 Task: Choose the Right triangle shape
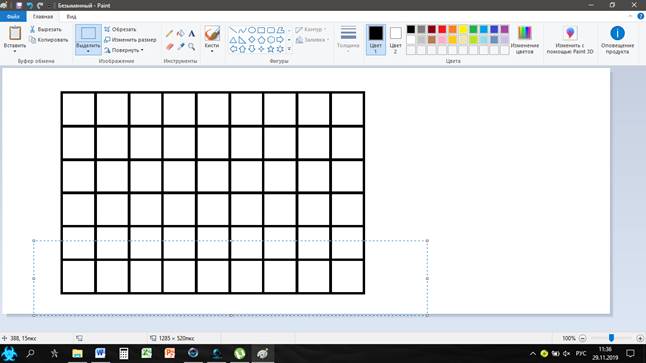242,40
